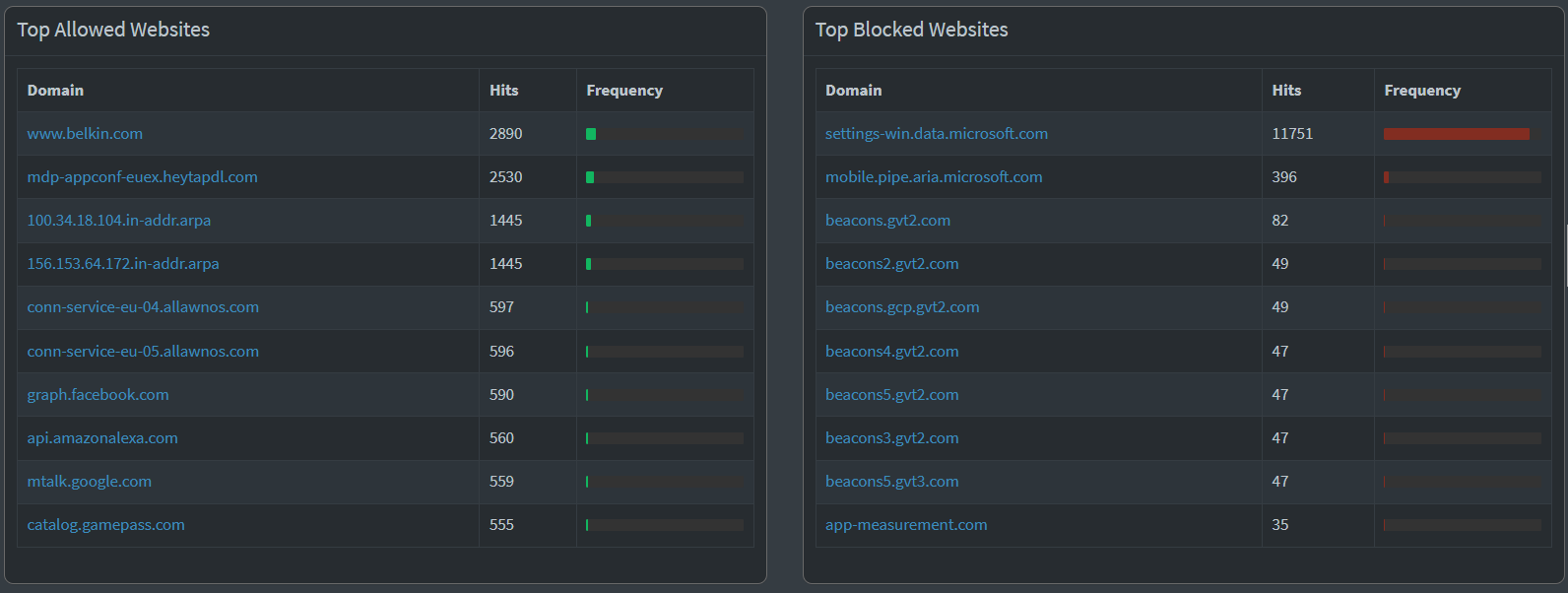Viewport: 1568px width, 593px height.
Task: Click graph.facebook.com in allowed list
Action: 98,395
